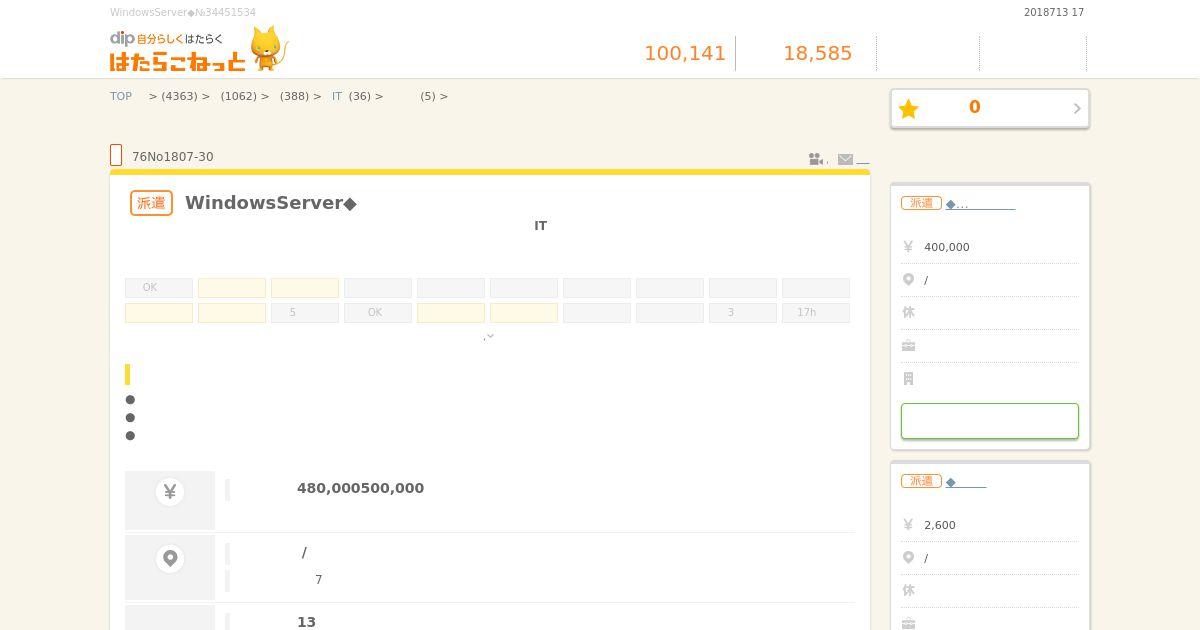1200x630 pixels.
Task: Open the Hatarako-net logo home link
Action: (198, 50)
